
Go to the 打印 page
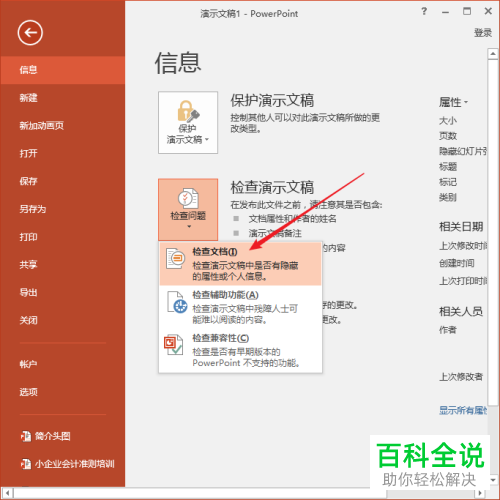coord(63,237)
